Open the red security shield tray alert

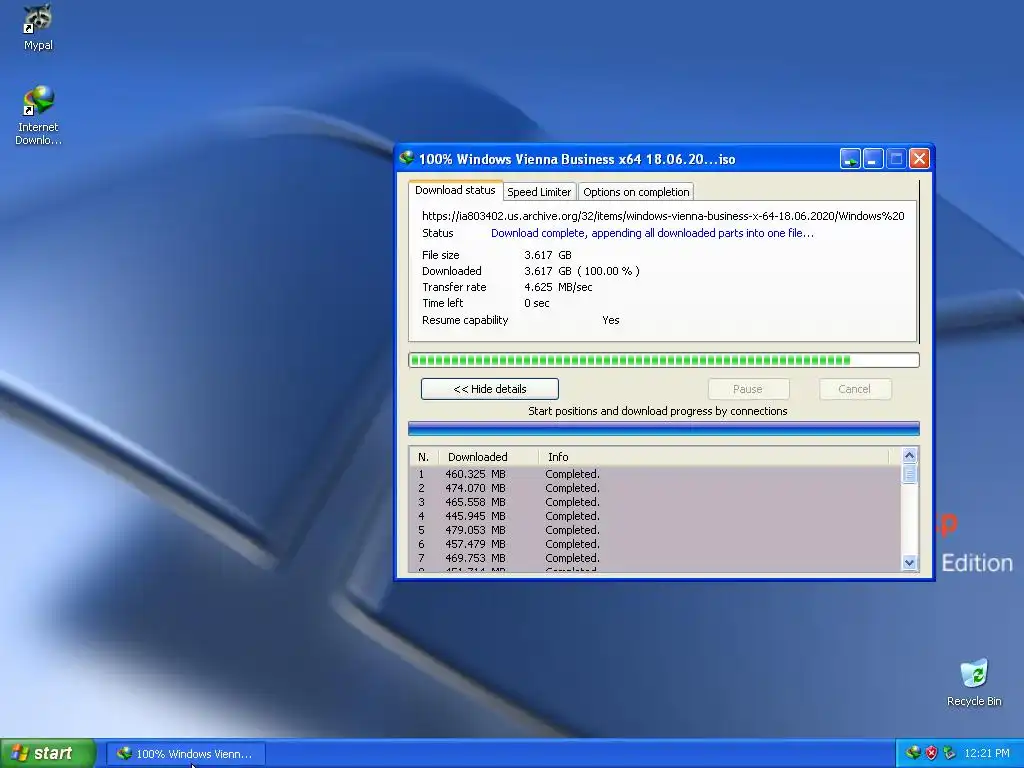931,753
